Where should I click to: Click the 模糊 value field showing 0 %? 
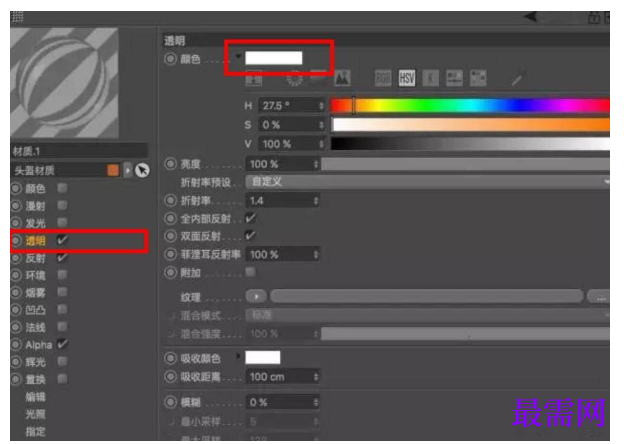(x=283, y=402)
